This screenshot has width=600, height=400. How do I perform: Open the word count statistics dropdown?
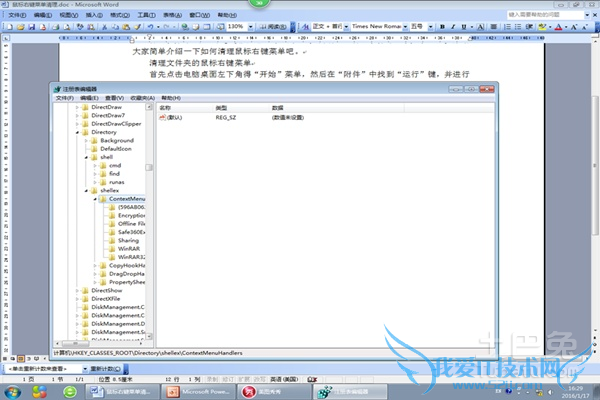point(85,369)
